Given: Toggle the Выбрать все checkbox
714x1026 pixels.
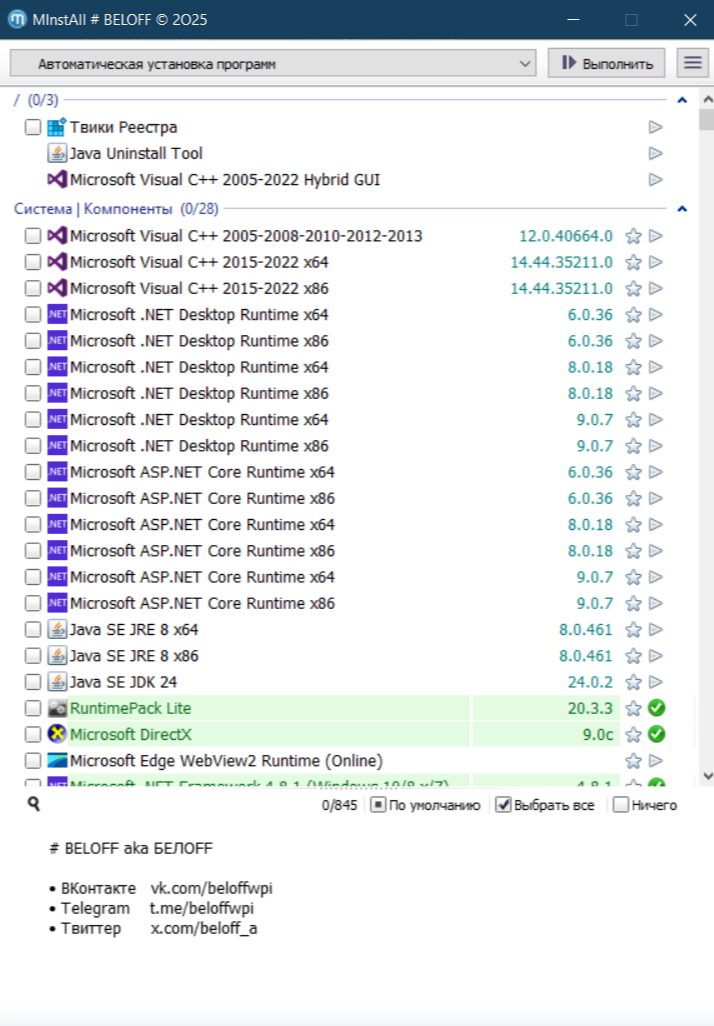Looking at the screenshot, I should (x=503, y=805).
